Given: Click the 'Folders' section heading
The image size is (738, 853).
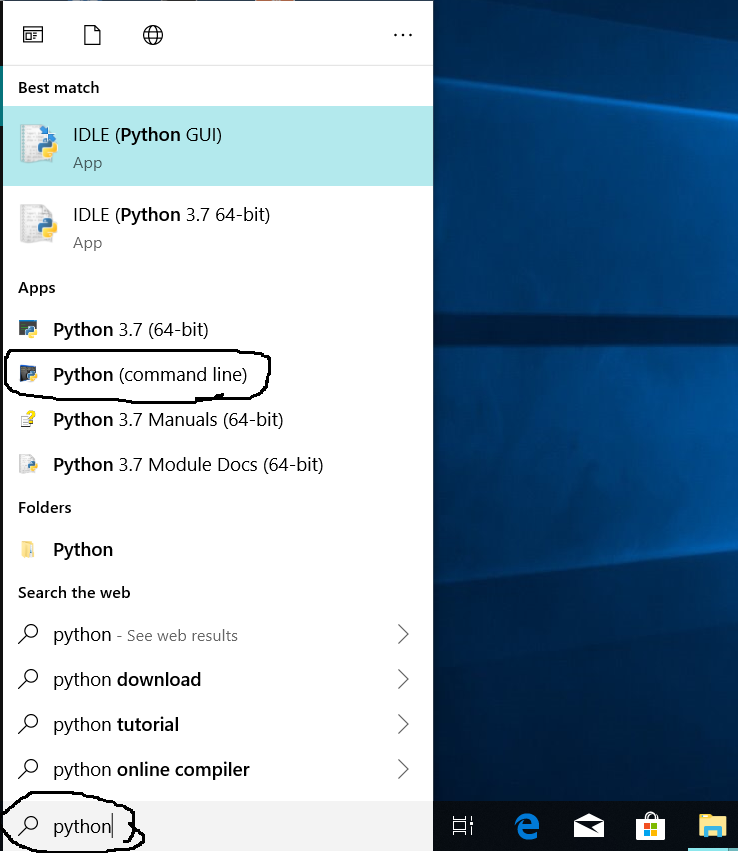Looking at the screenshot, I should click(45, 508).
